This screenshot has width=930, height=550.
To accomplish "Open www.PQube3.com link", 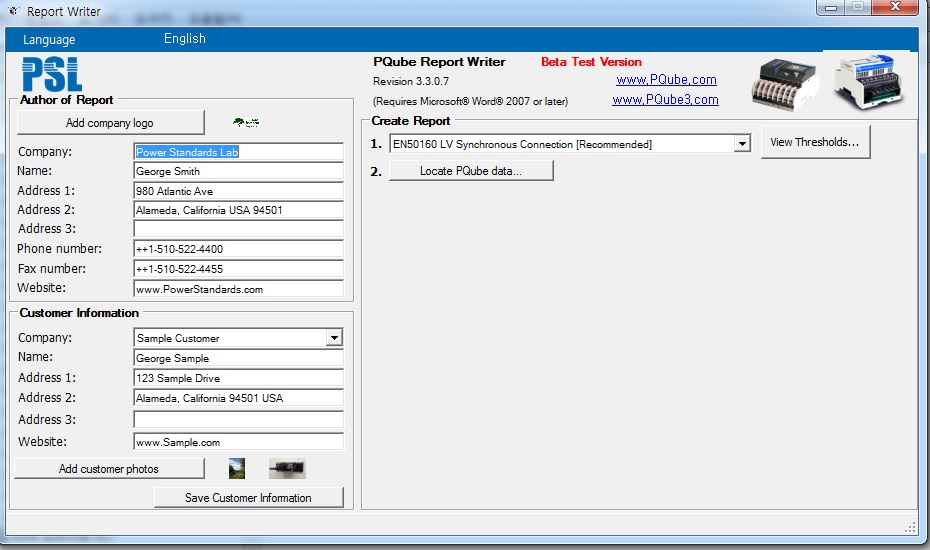I will pyautogui.click(x=665, y=100).
